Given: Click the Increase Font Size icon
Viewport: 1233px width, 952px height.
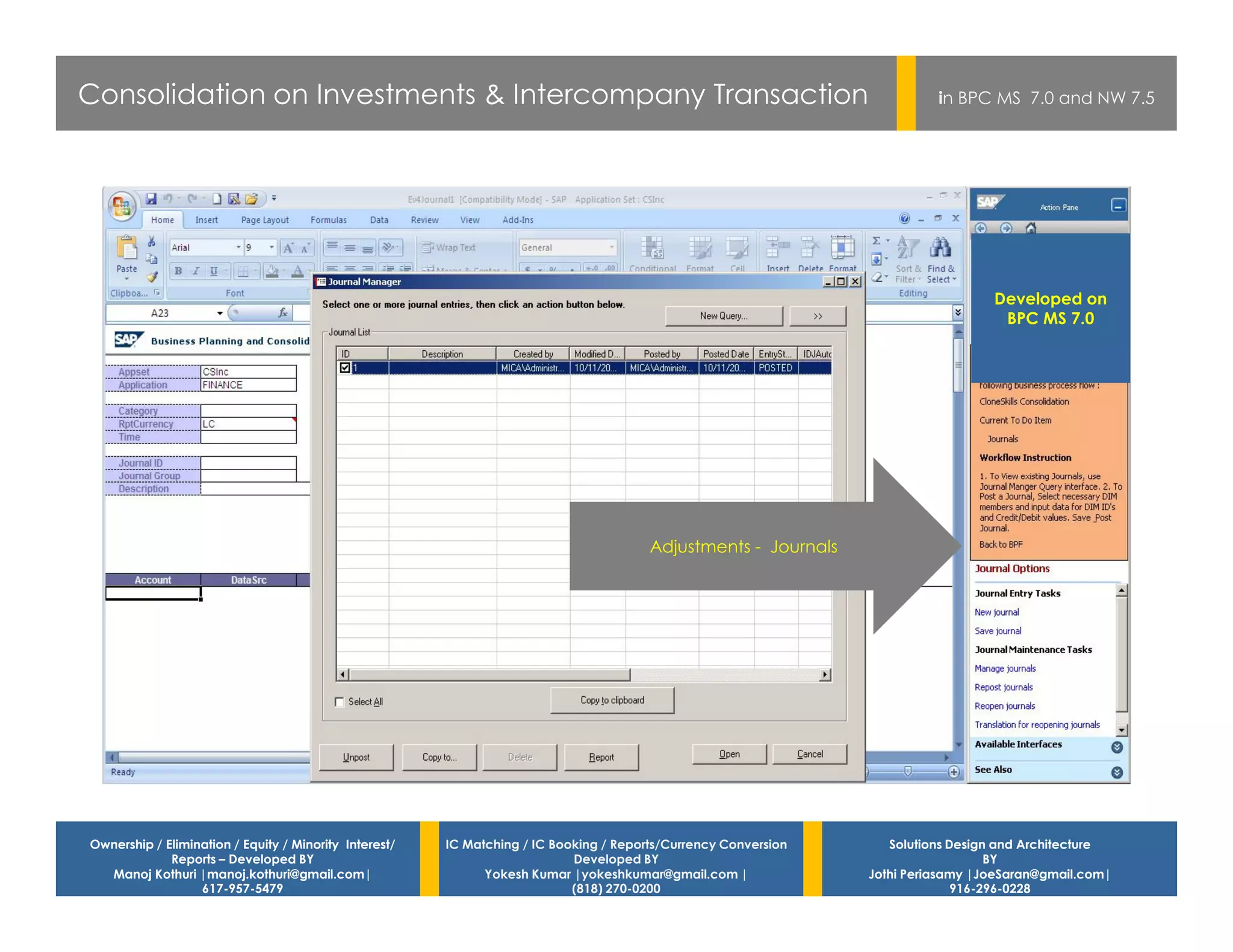Looking at the screenshot, I should (288, 247).
